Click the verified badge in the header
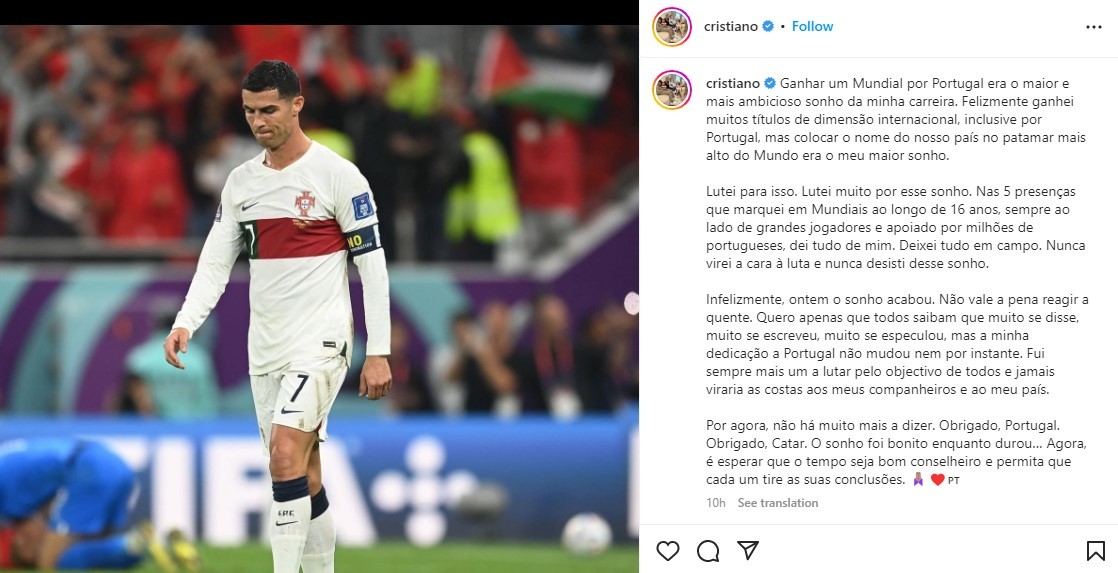Screen dimensions: 1118x573 tap(768, 26)
